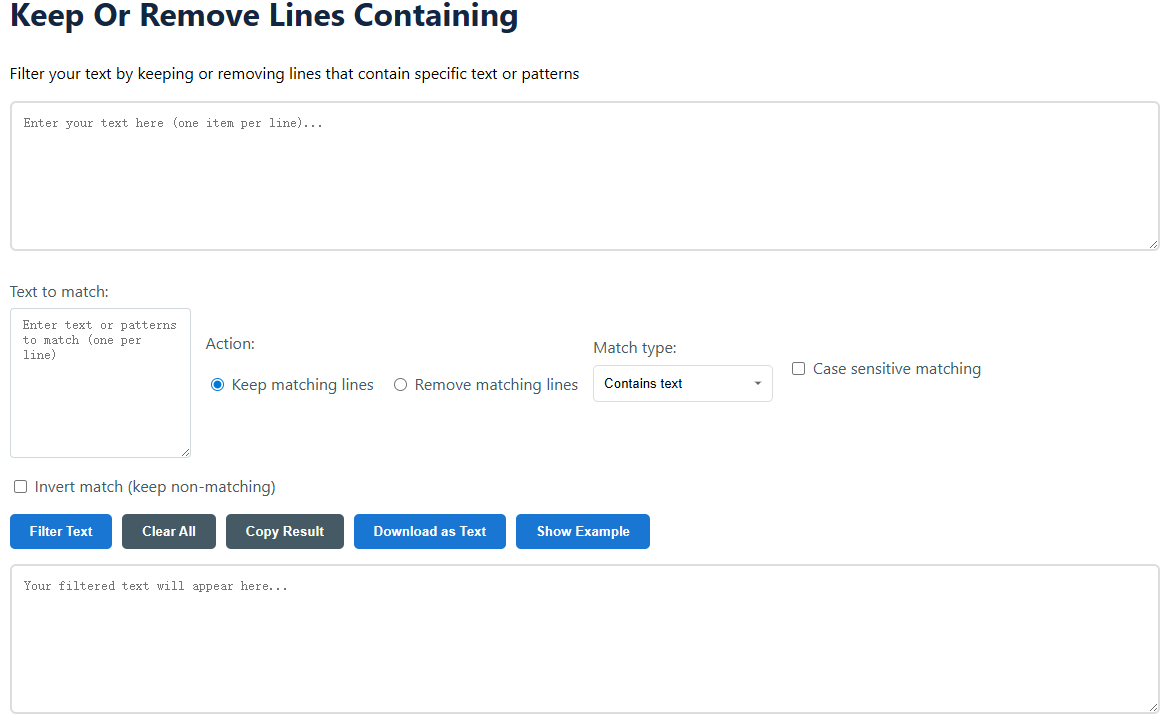Click resize handle of the top input textarea
This screenshot has height=721, width=1171.
pyautogui.click(x=1153, y=244)
